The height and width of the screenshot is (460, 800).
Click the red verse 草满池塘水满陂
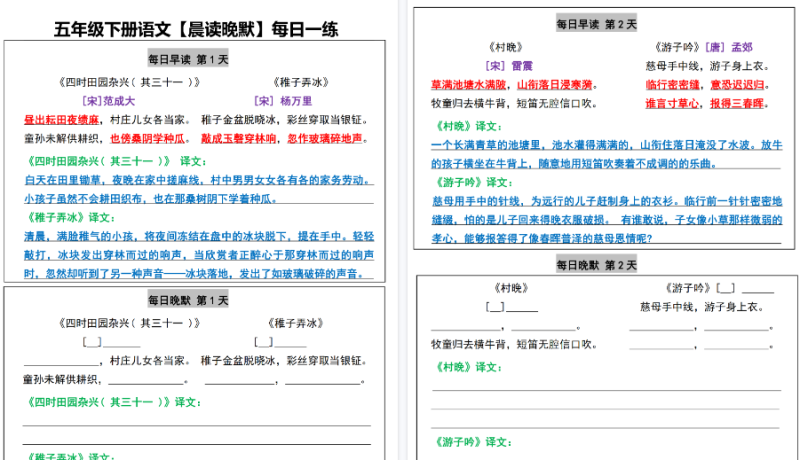click(468, 85)
